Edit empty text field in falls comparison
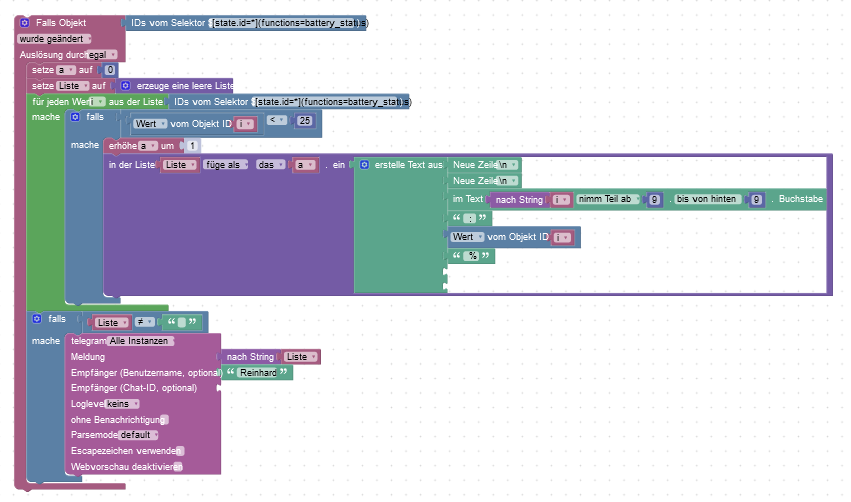The image size is (851, 502). pyautogui.click(x=182, y=322)
